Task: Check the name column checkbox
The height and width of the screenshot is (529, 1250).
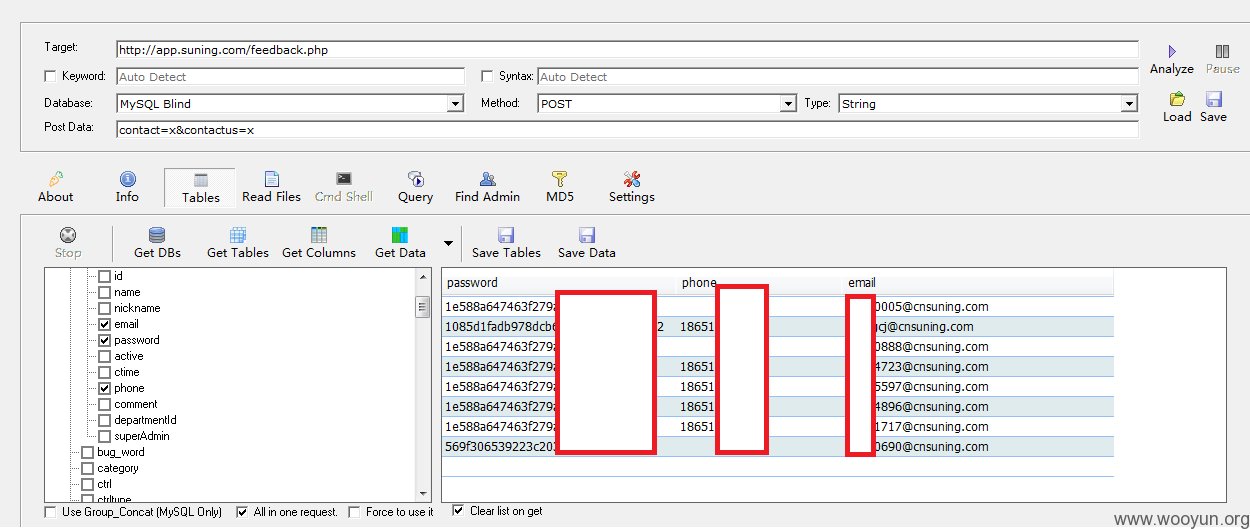Action: click(104, 292)
